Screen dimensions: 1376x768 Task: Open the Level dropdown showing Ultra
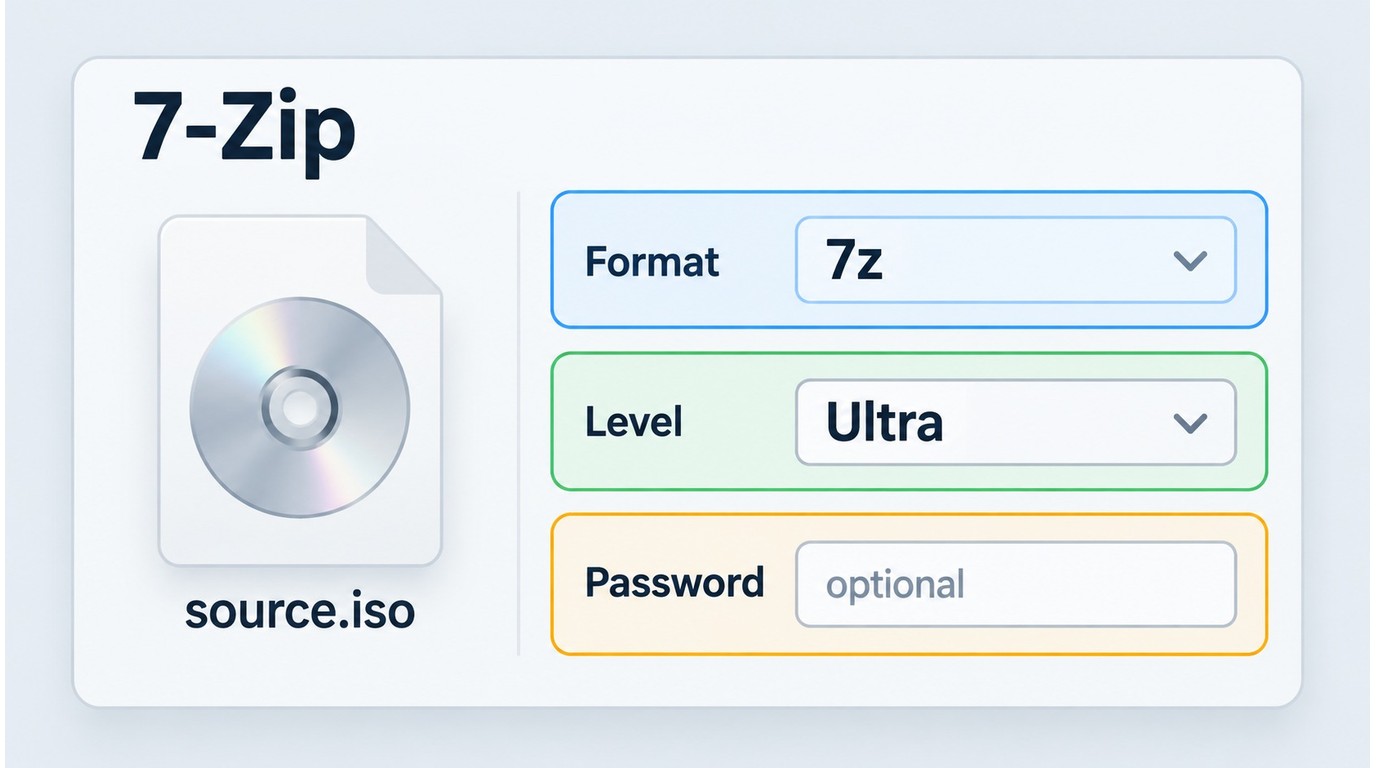click(1016, 422)
